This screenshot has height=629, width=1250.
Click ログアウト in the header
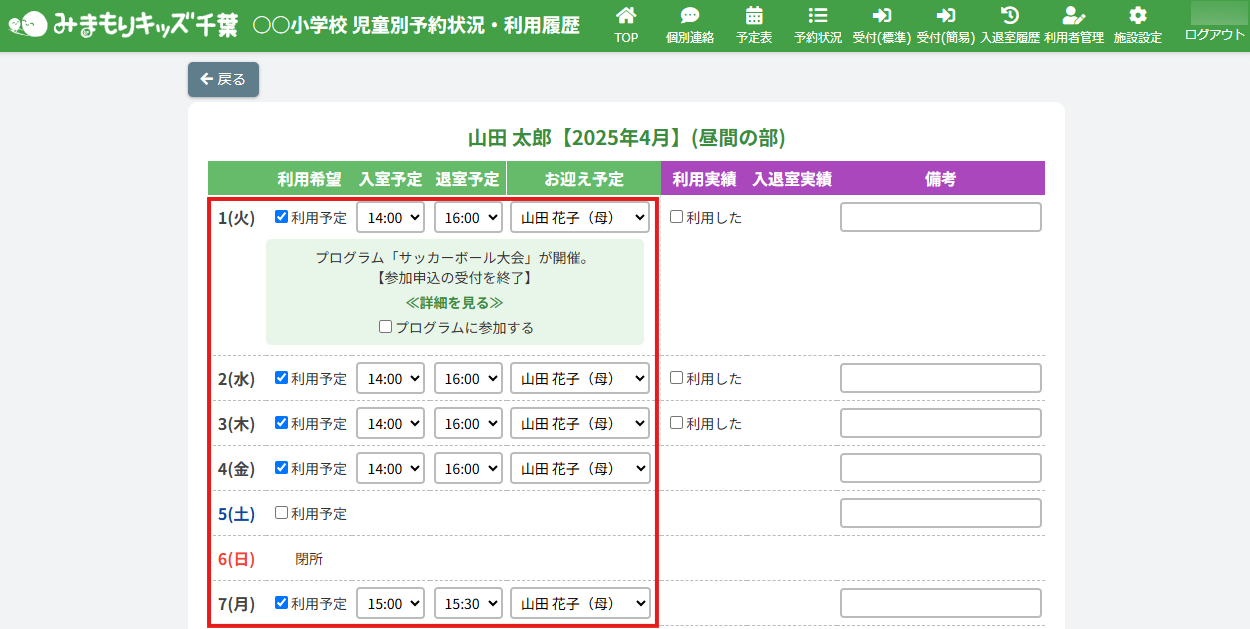click(x=1214, y=35)
